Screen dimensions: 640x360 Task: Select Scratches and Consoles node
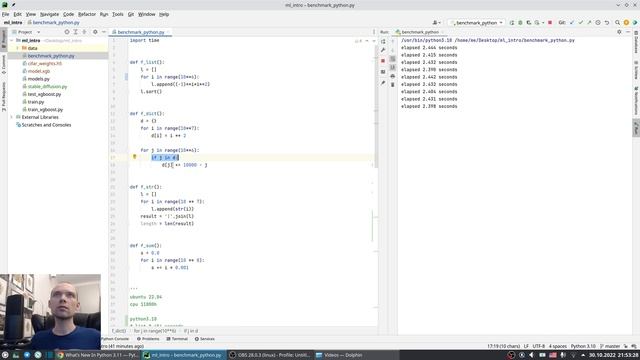point(46,125)
